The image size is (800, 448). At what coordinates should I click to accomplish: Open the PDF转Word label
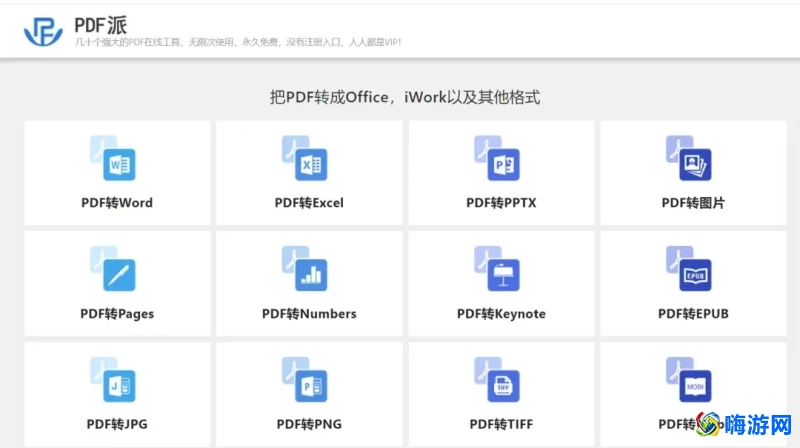click(117, 203)
